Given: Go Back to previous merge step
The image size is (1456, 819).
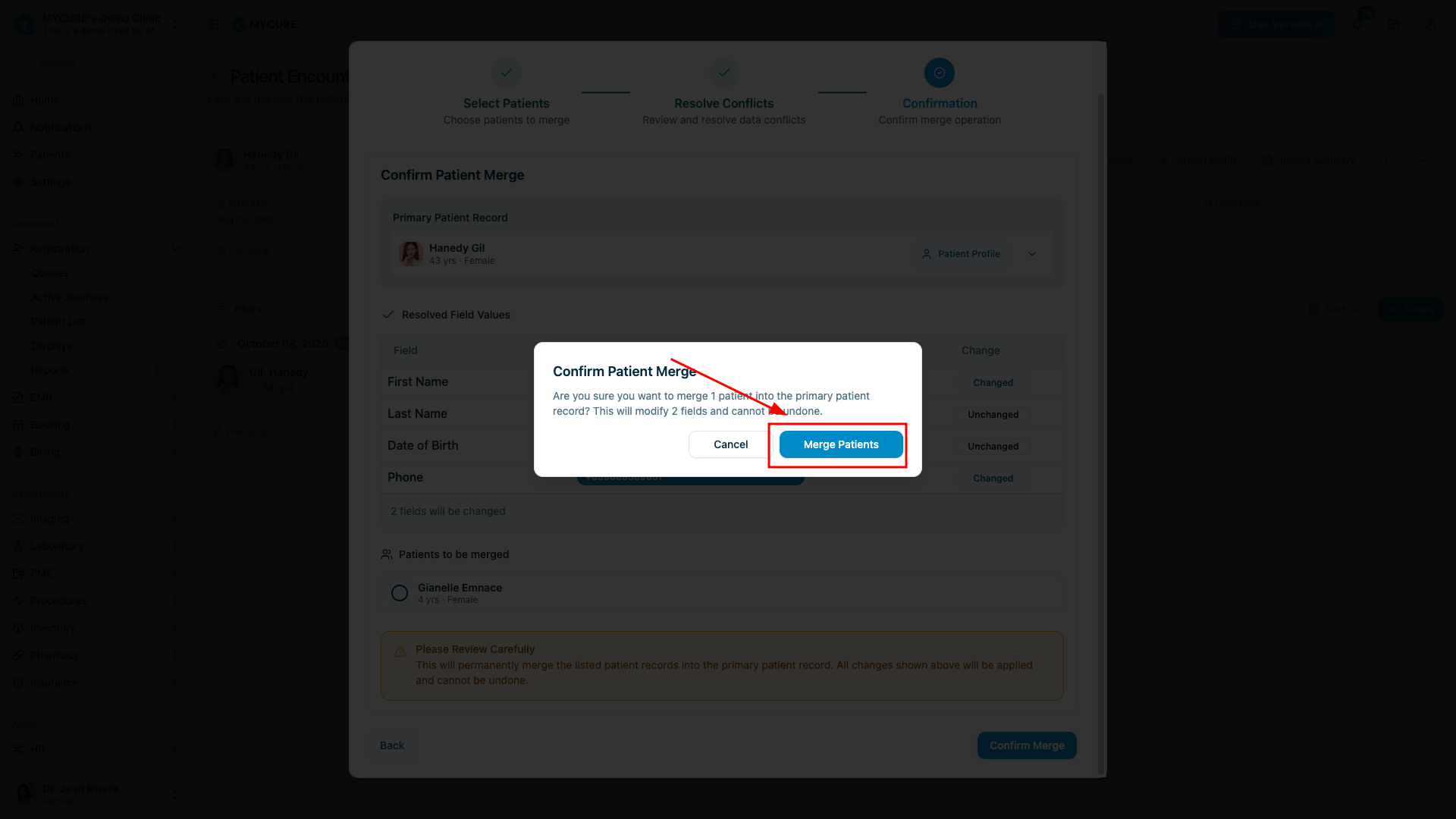Looking at the screenshot, I should pos(392,745).
